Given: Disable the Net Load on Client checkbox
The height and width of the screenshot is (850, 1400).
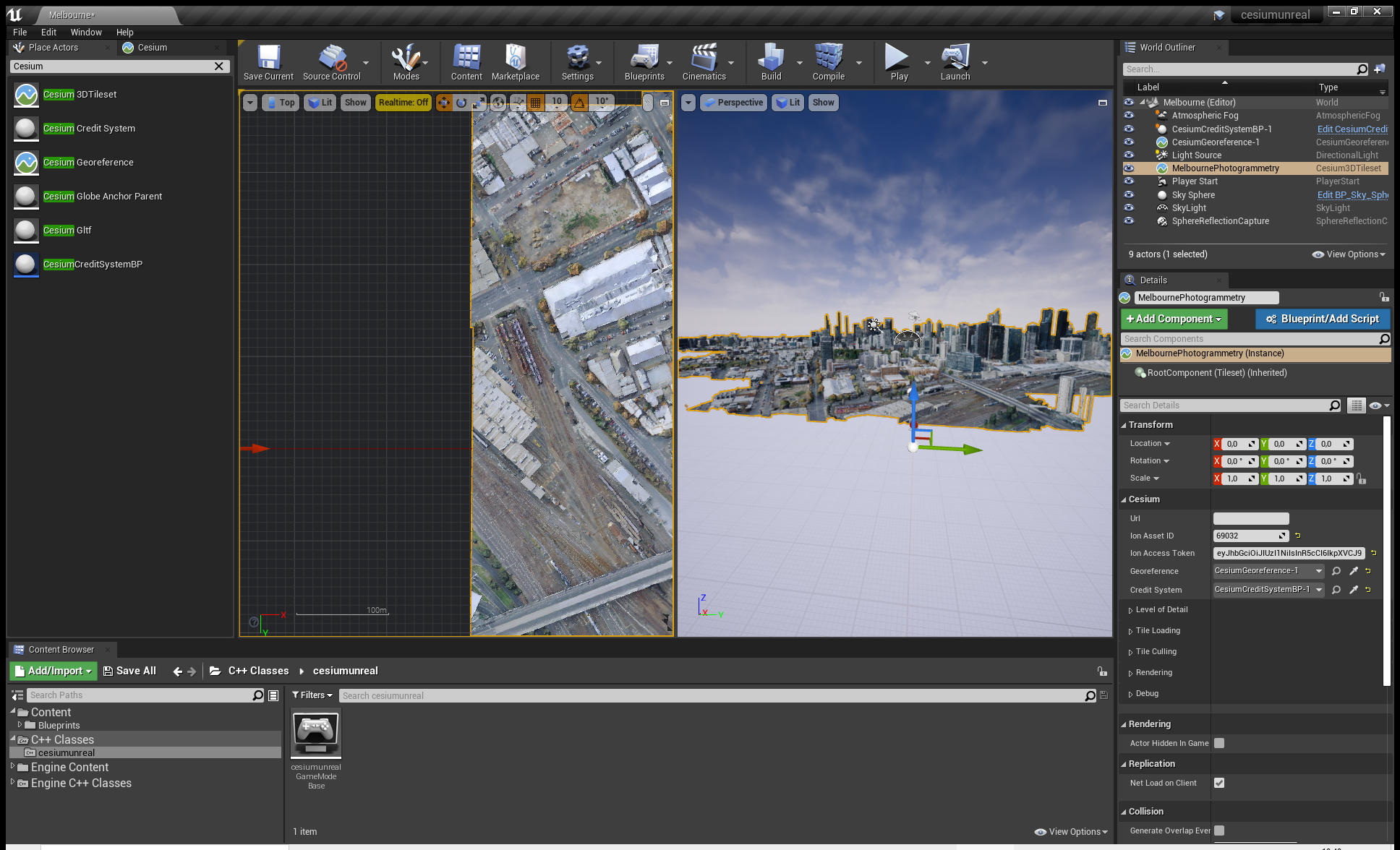Looking at the screenshot, I should (x=1219, y=782).
